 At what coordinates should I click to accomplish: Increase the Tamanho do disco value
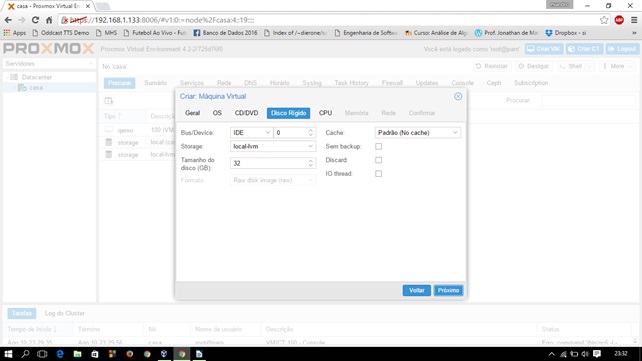311,161
